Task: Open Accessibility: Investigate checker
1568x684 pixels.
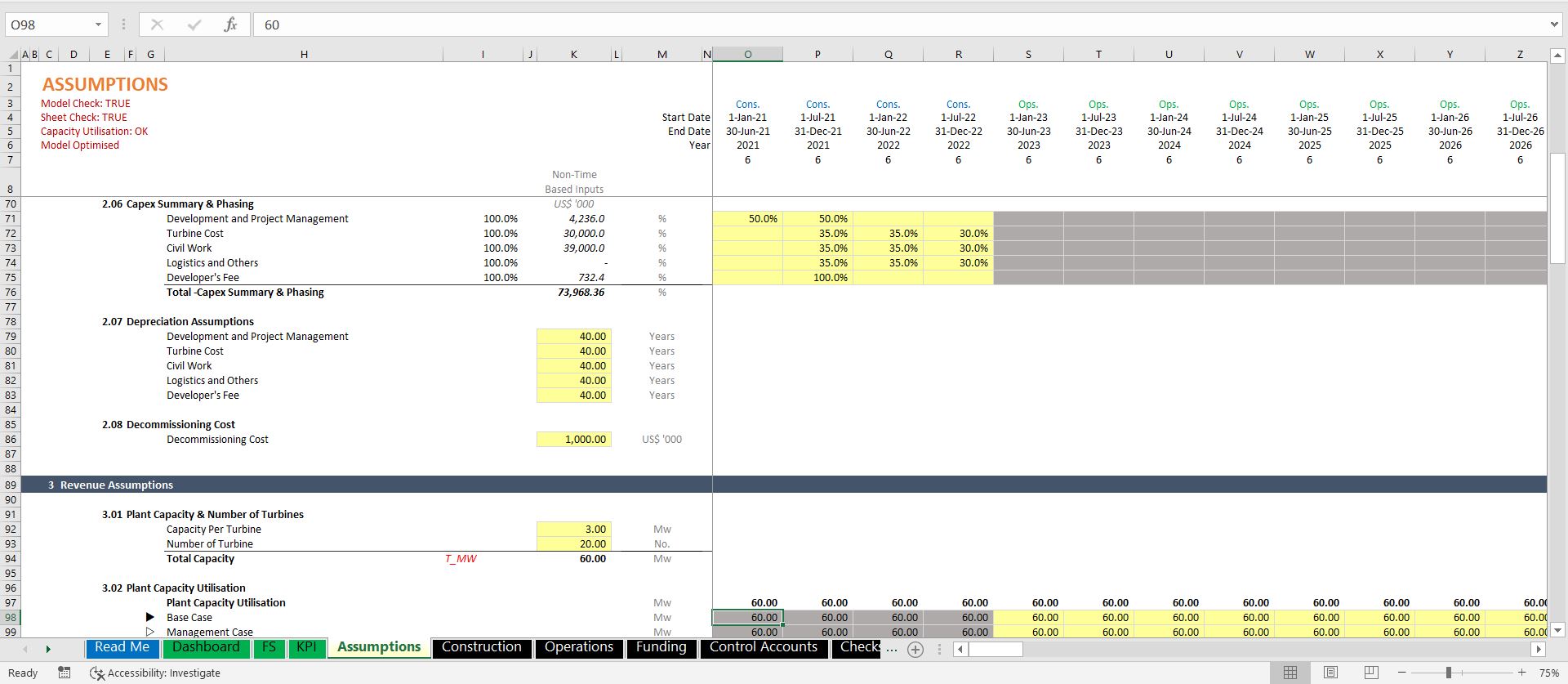Action: coord(155,673)
